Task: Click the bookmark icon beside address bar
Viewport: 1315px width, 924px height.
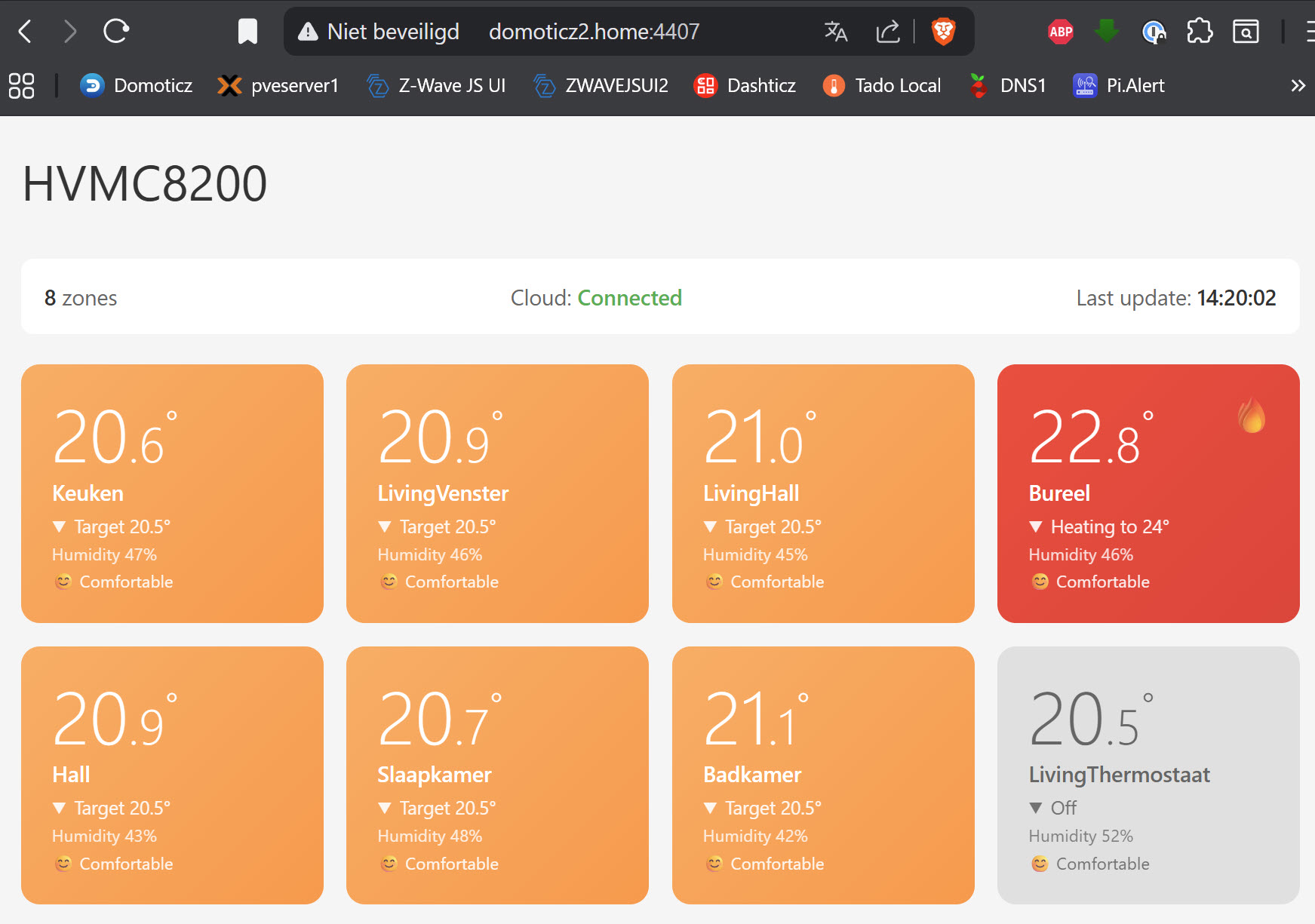Action: coord(247,32)
